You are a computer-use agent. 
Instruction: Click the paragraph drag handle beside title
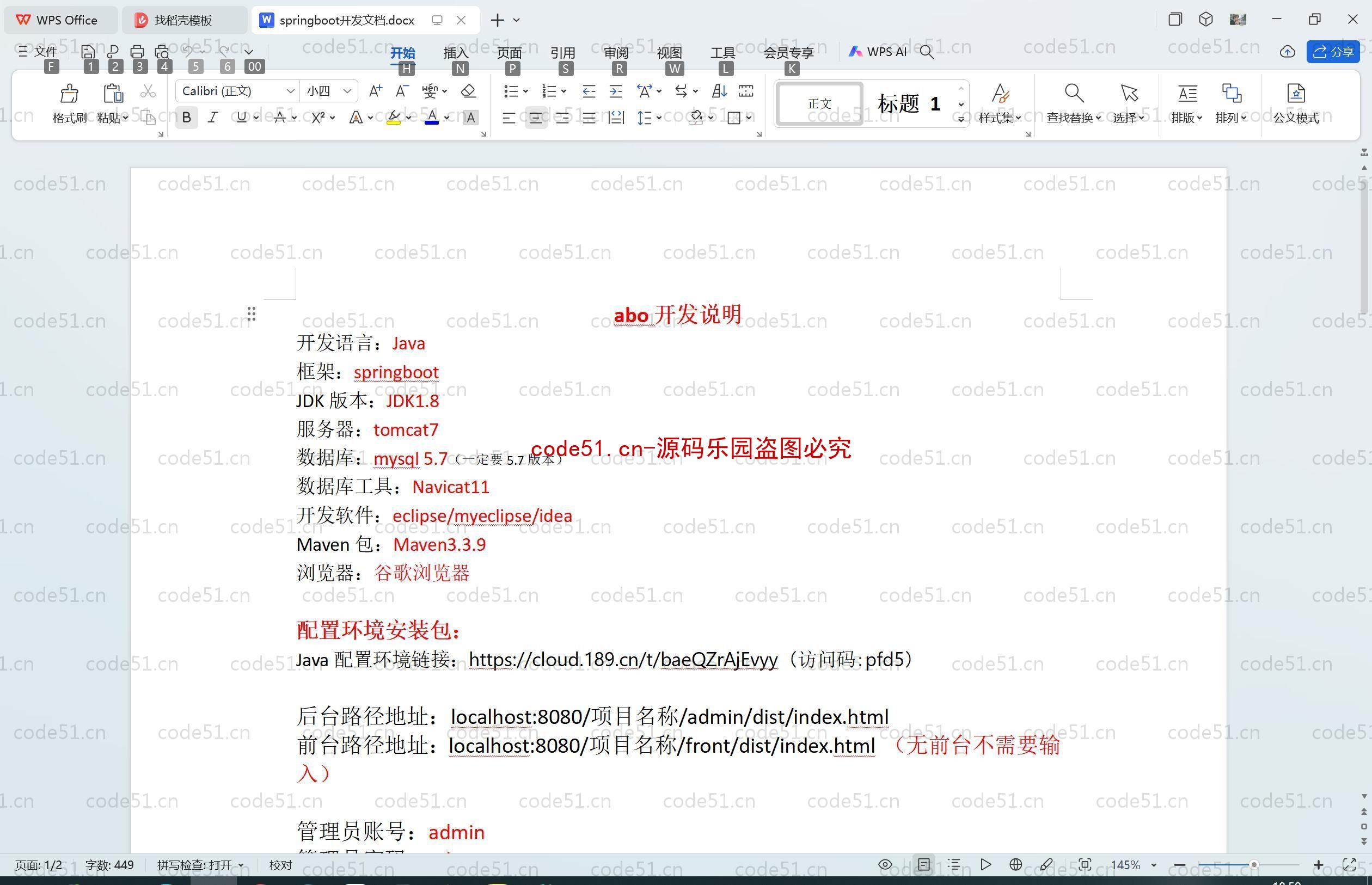pos(251,314)
